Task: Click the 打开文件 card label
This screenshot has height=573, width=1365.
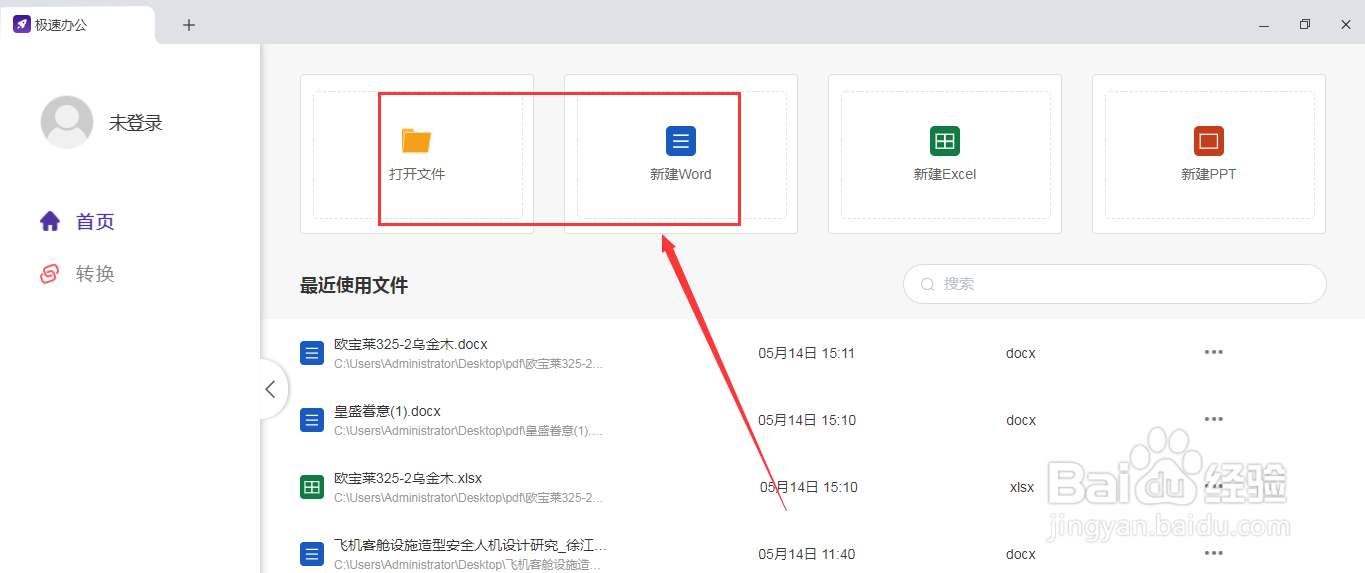Action: (417, 174)
